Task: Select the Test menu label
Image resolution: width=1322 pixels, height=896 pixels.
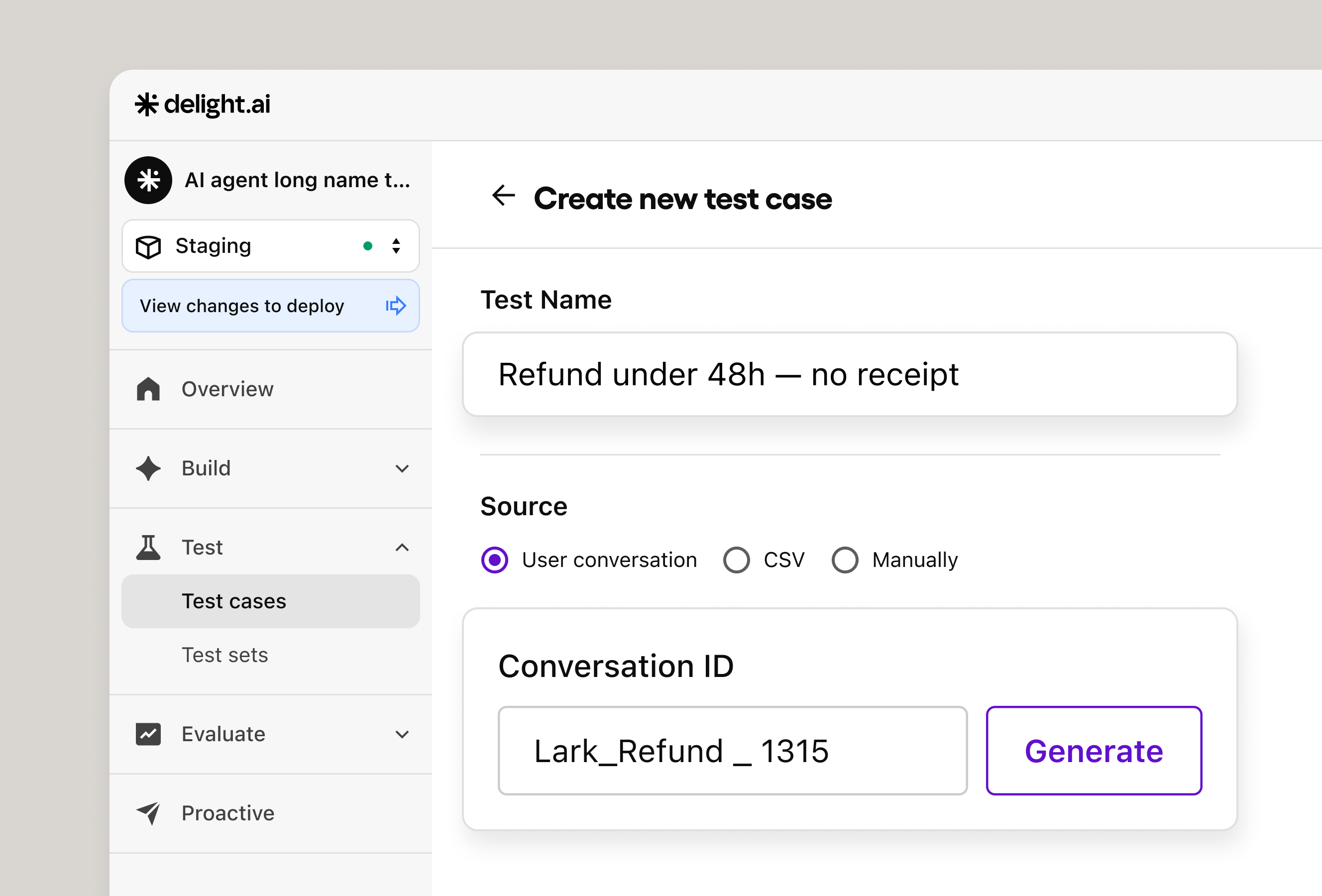Action: pos(202,548)
